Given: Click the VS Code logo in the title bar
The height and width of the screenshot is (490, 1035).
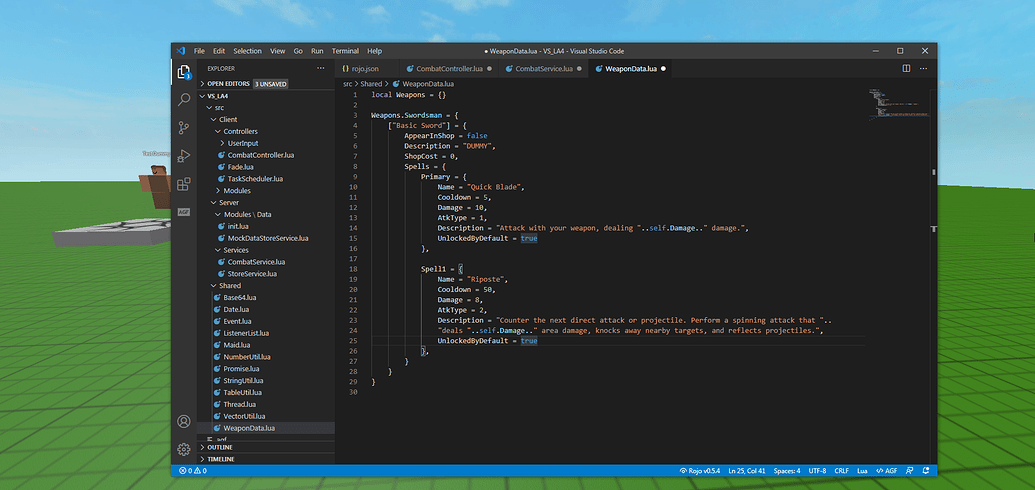Looking at the screenshot, I should coord(180,51).
